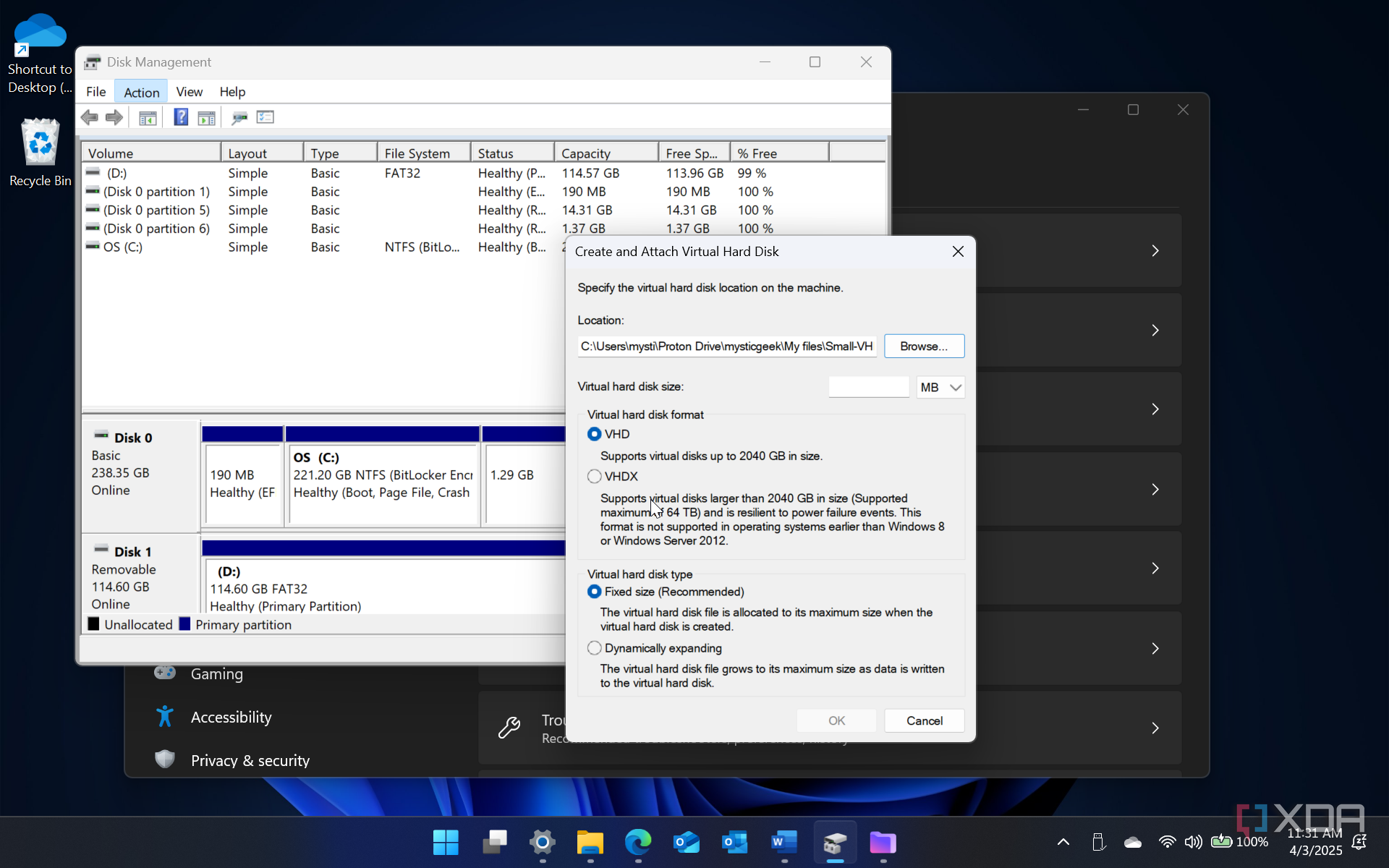Select the VHDX format radio button
1389x868 pixels.
click(x=595, y=477)
